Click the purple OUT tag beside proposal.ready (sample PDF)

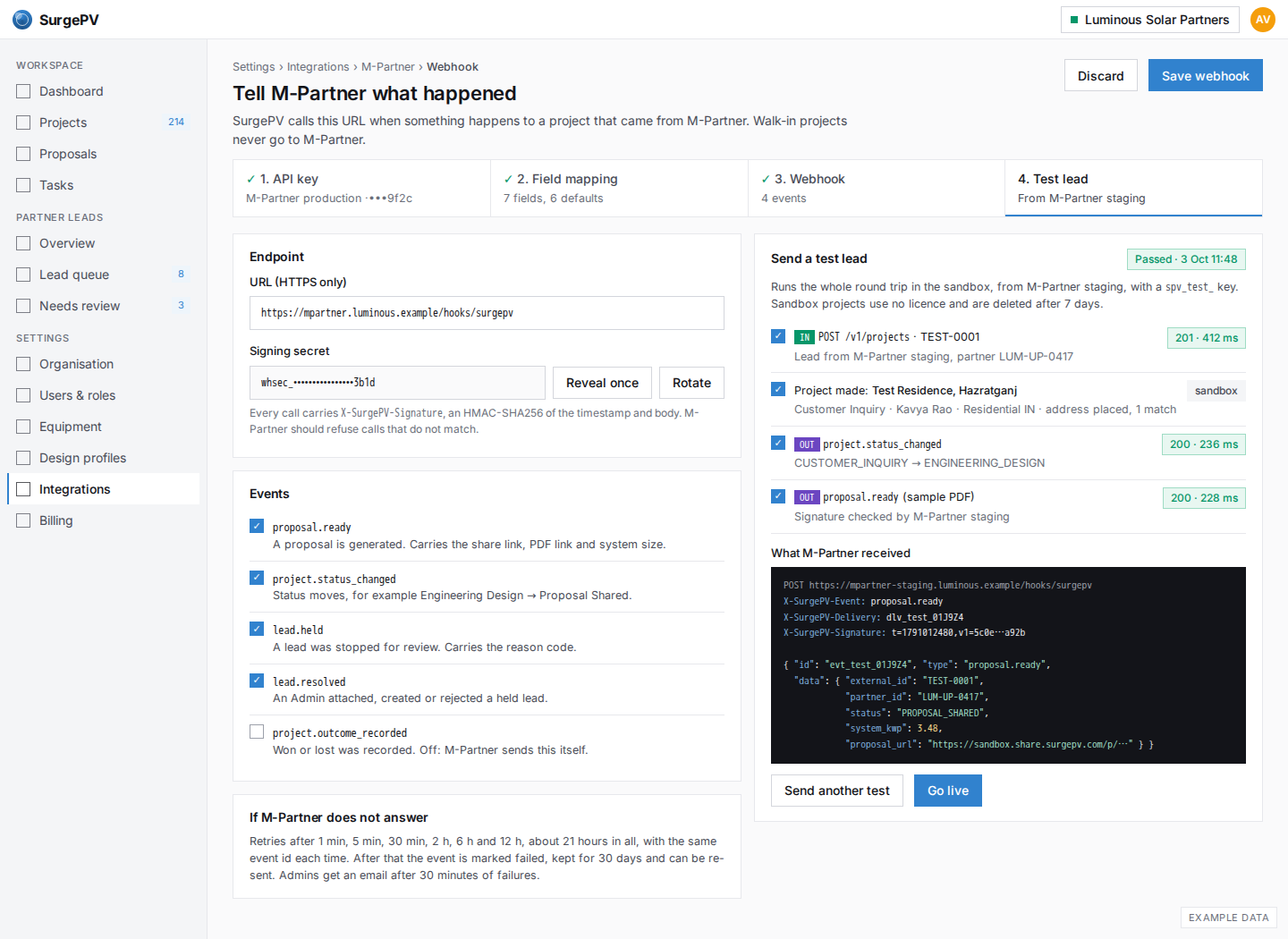click(807, 497)
